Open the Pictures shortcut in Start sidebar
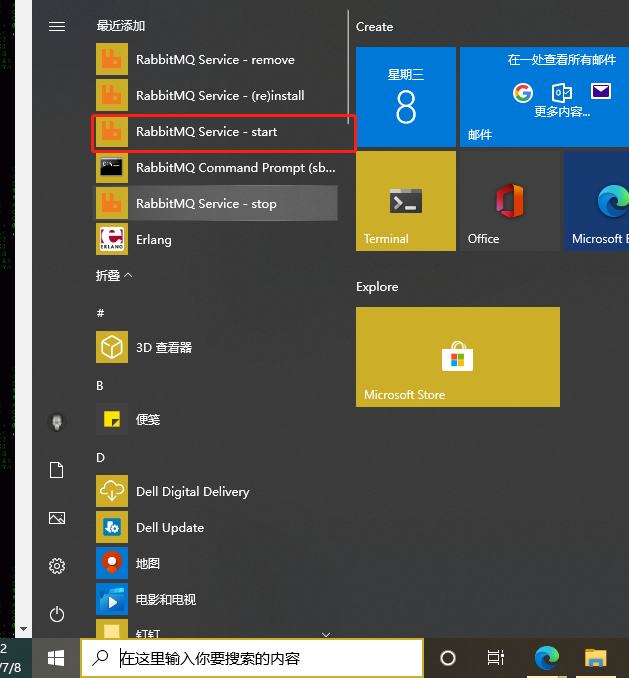 point(57,518)
